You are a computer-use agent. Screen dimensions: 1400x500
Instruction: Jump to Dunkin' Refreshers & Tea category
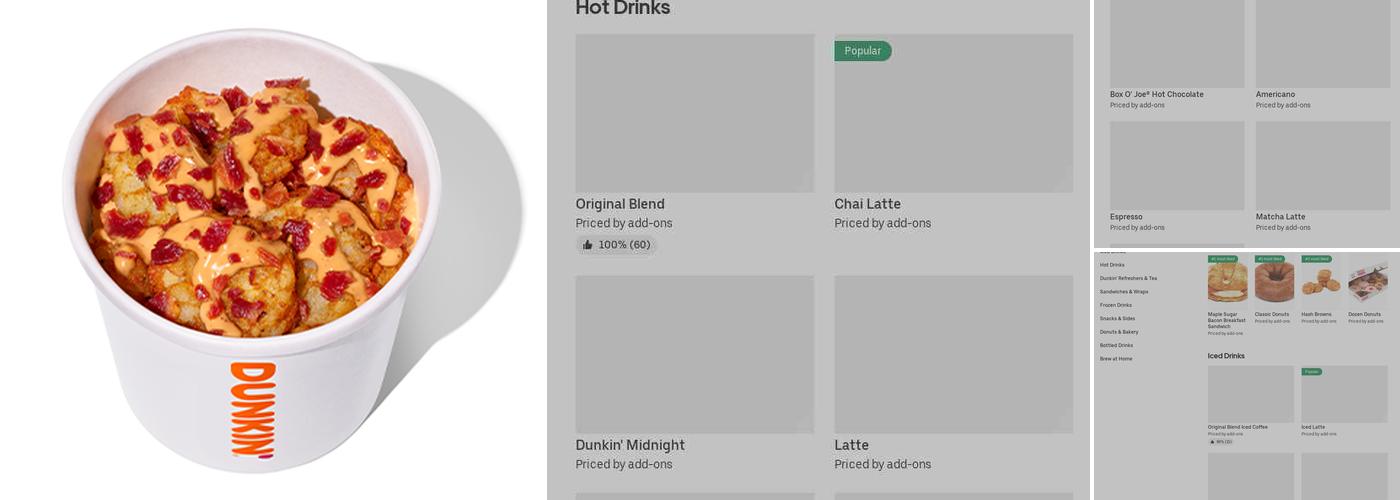coord(1128,278)
